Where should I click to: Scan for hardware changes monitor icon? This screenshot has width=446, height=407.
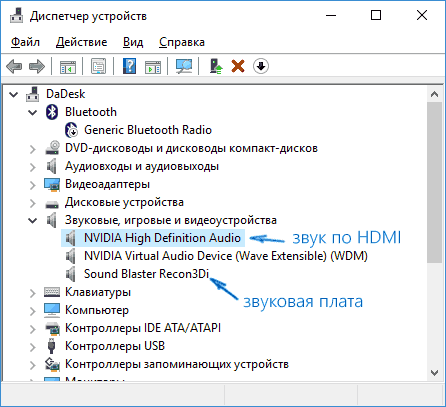tap(184, 66)
